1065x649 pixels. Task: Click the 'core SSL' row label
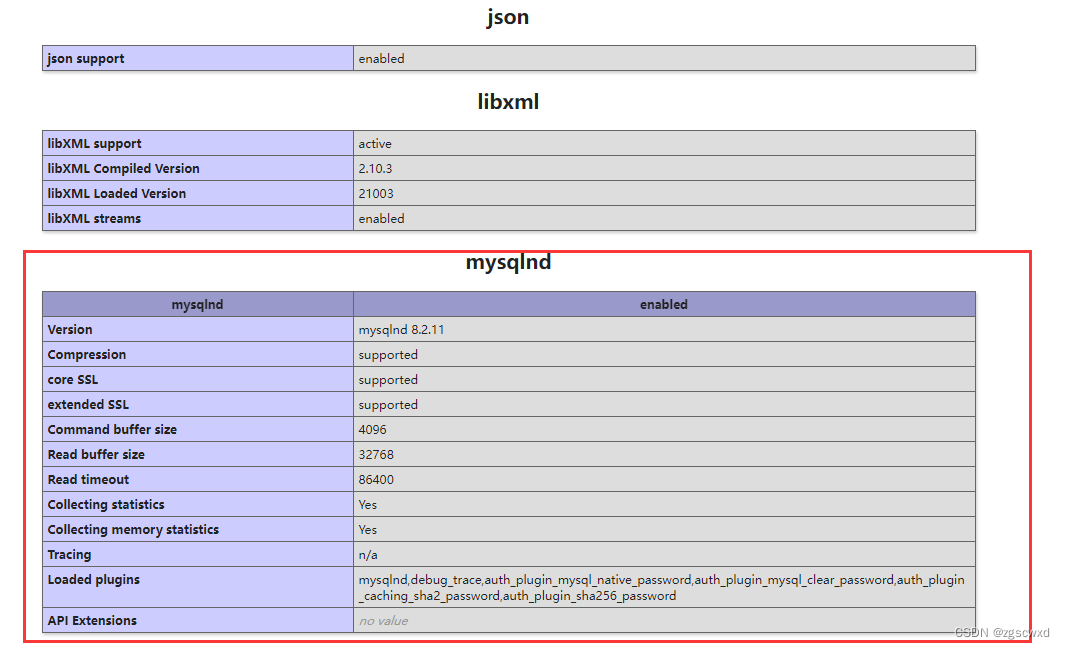[73, 379]
